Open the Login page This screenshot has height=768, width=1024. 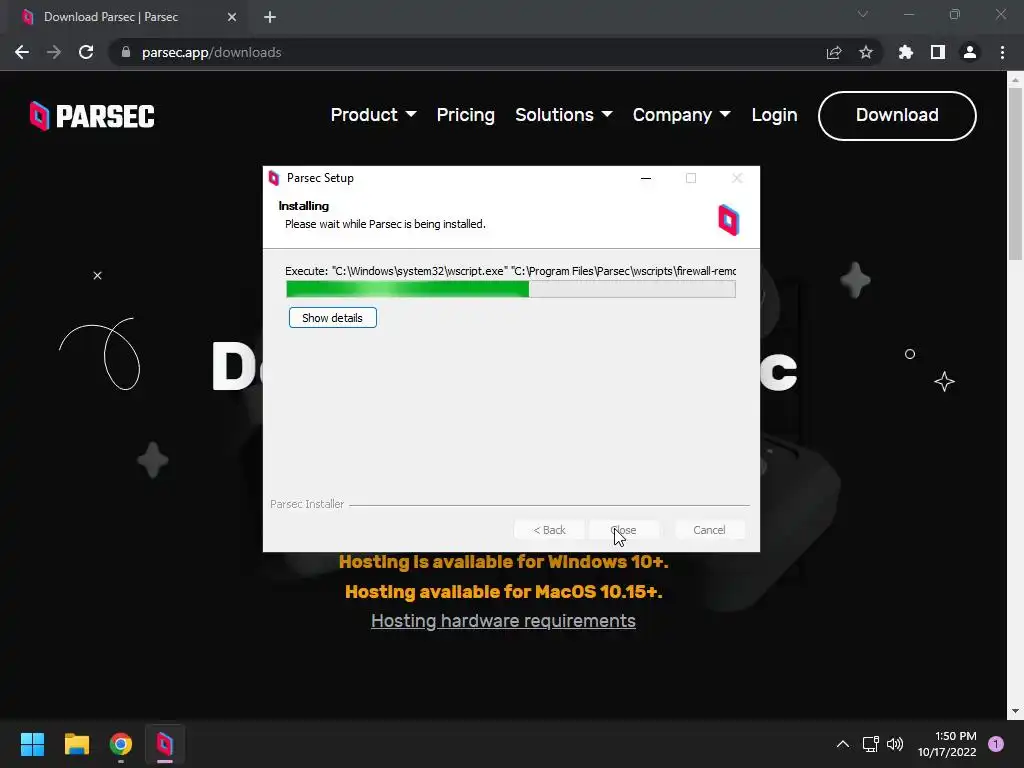(774, 115)
